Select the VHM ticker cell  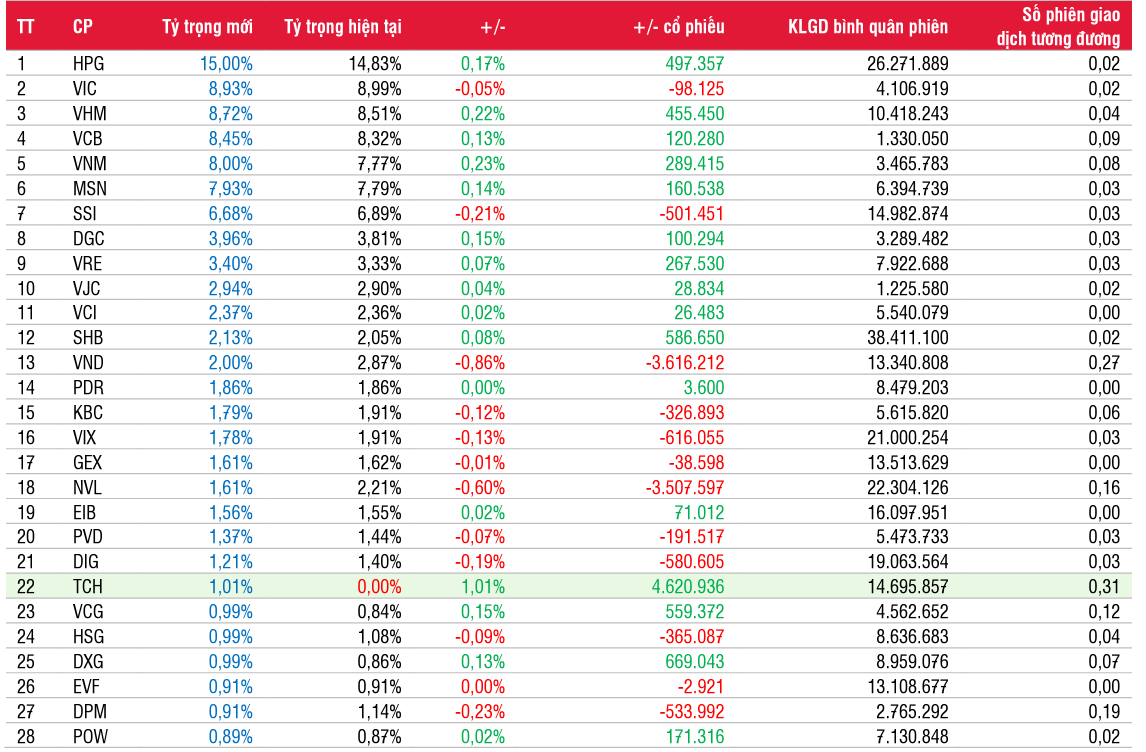pyautogui.click(x=89, y=114)
